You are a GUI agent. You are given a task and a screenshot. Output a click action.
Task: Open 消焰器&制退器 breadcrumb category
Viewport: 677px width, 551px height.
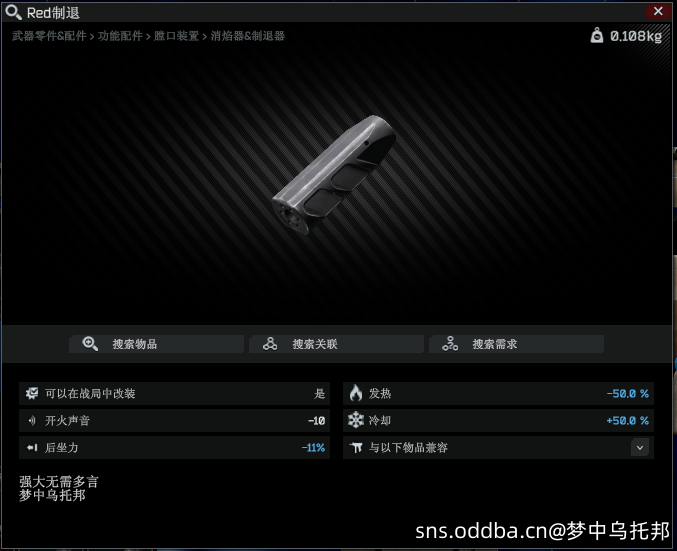248,36
